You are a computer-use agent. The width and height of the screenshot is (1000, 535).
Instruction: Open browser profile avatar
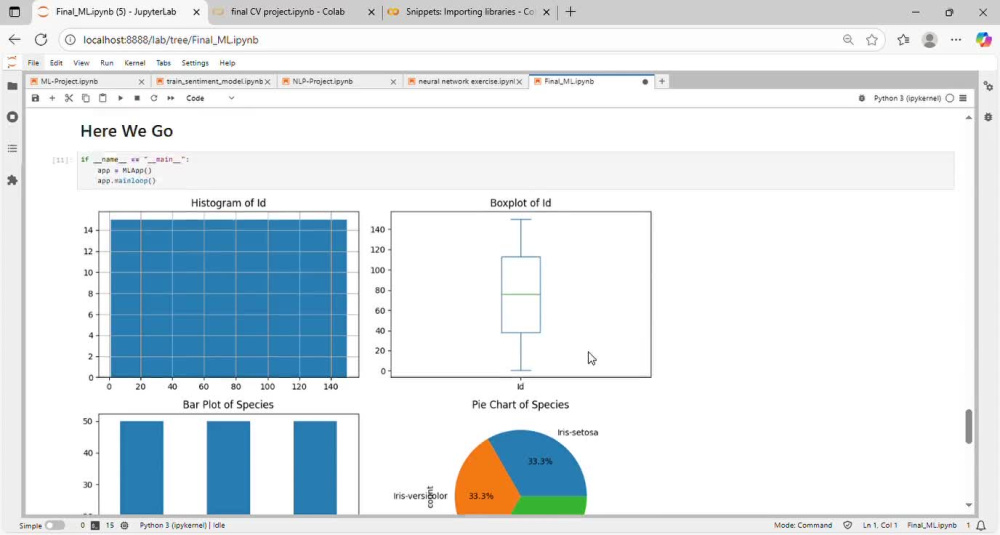point(930,40)
